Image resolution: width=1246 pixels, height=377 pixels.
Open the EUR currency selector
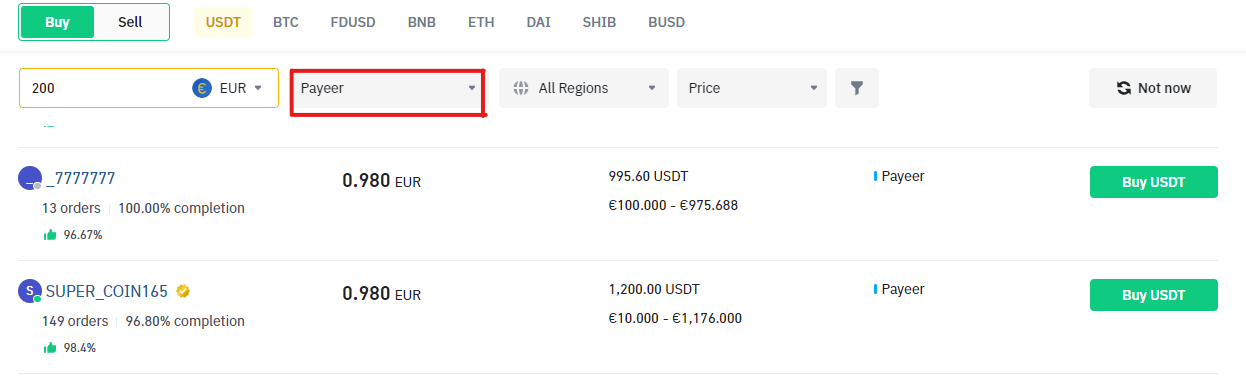(x=227, y=88)
